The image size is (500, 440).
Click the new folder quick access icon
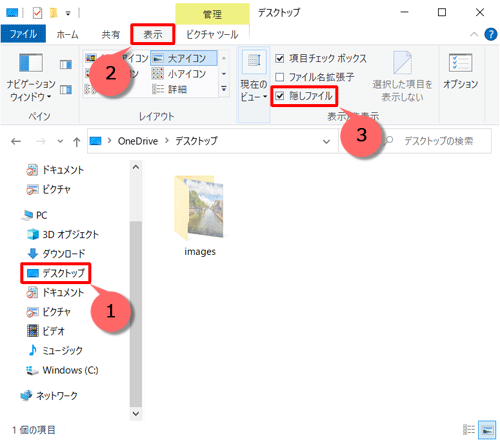pos(54,13)
